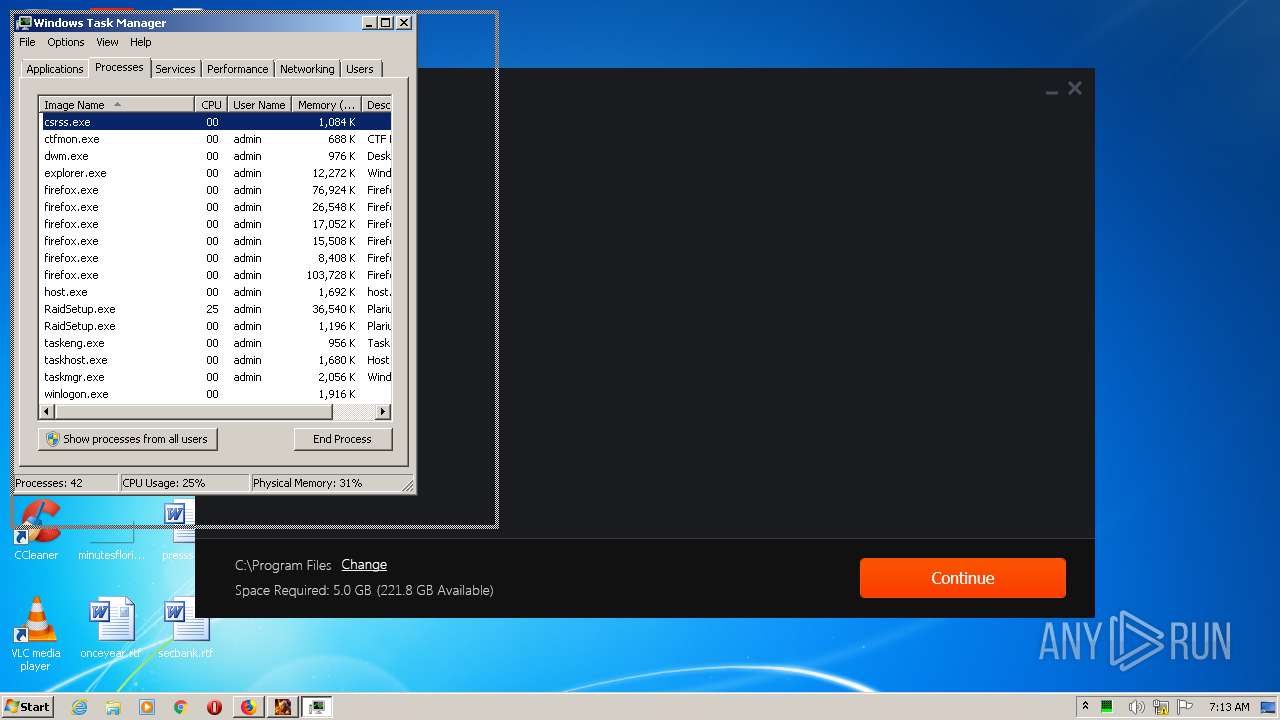
Task: Click the Change install path link
Action: [x=364, y=565]
